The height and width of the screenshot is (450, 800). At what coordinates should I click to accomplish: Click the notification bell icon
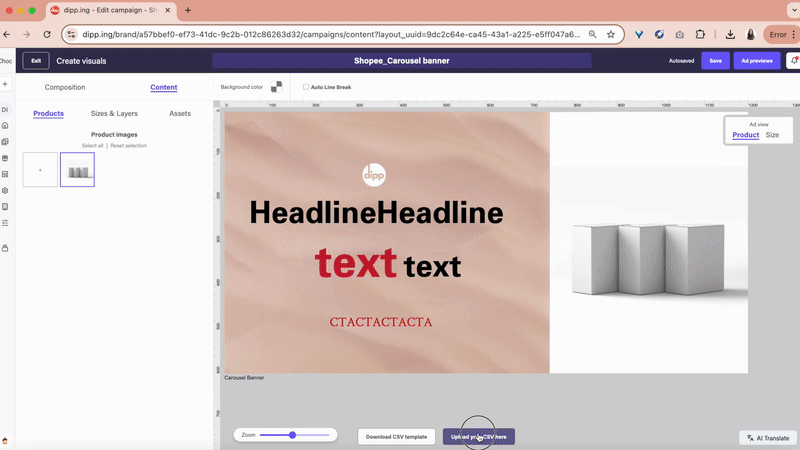[x=793, y=60]
